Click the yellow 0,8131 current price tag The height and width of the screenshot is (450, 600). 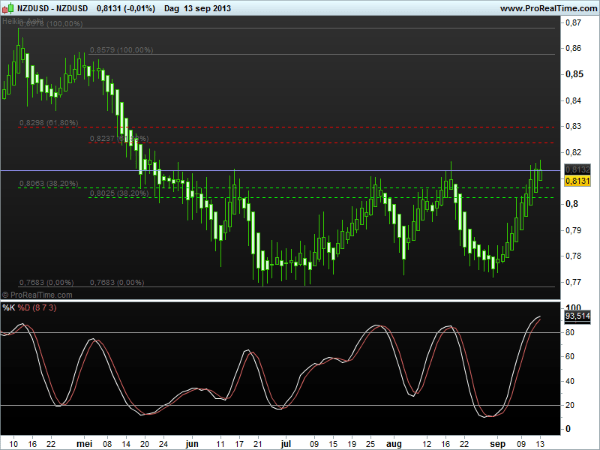(577, 181)
